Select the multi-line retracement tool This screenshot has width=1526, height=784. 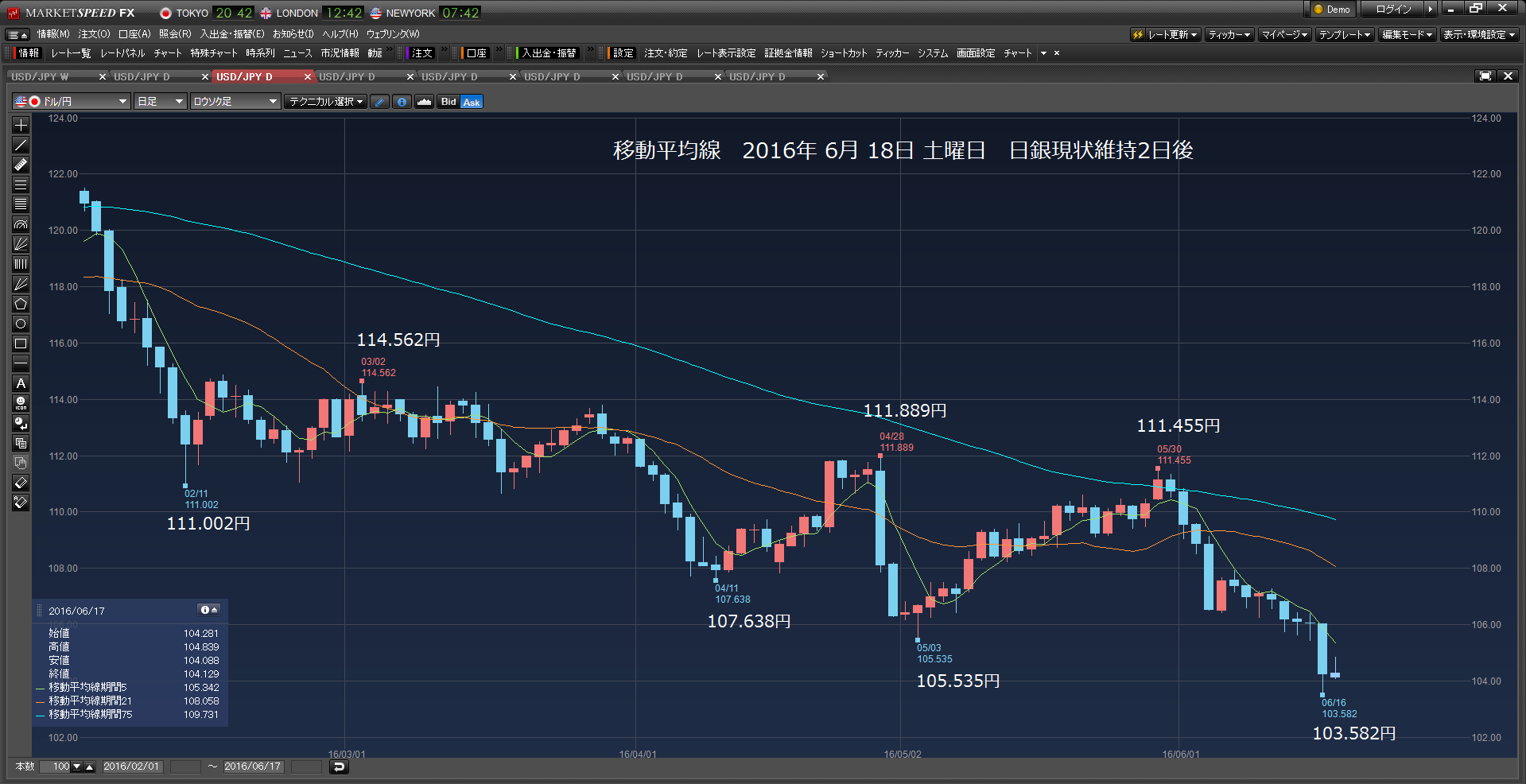[x=21, y=204]
